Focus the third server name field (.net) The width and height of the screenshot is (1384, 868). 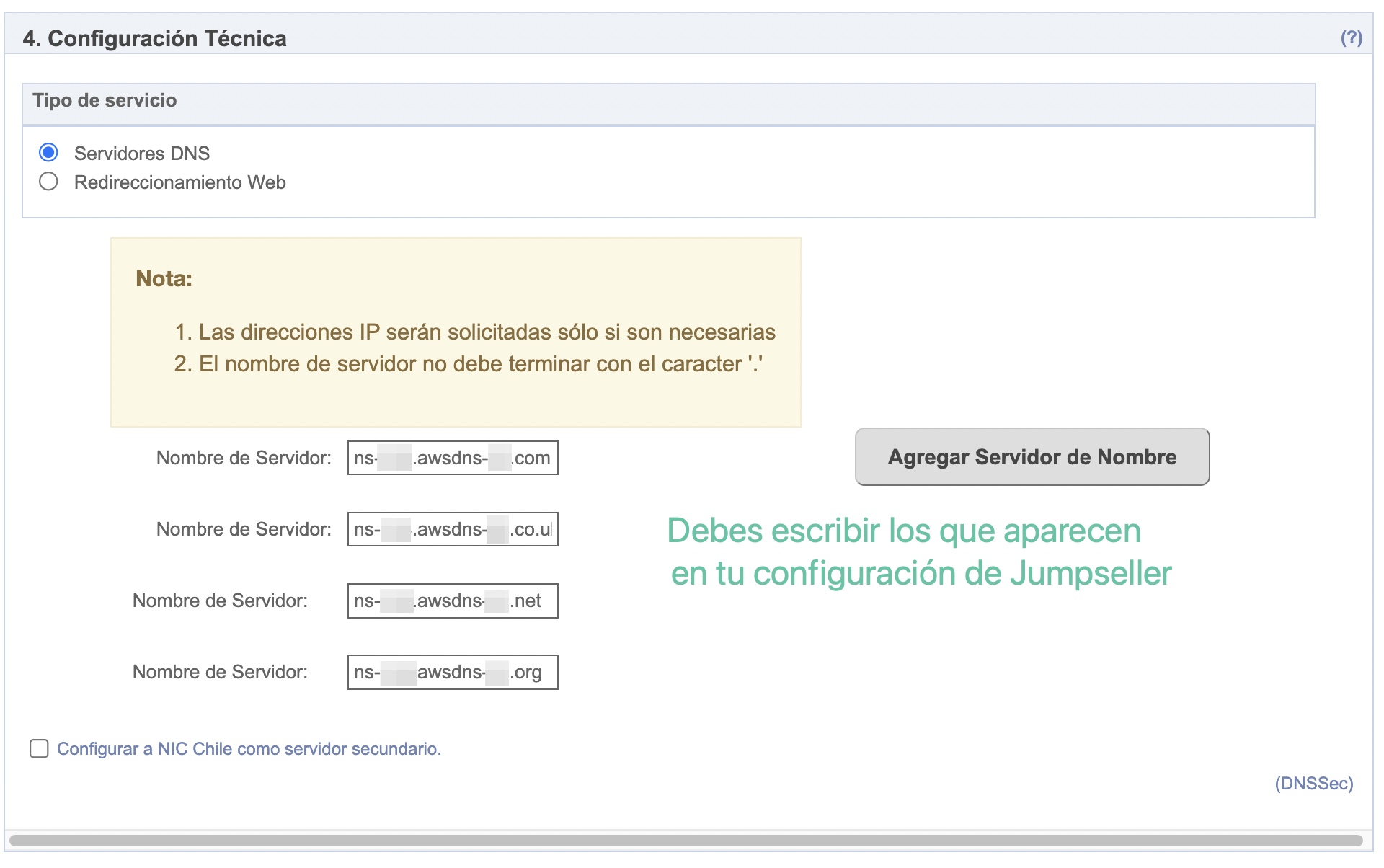(x=452, y=601)
